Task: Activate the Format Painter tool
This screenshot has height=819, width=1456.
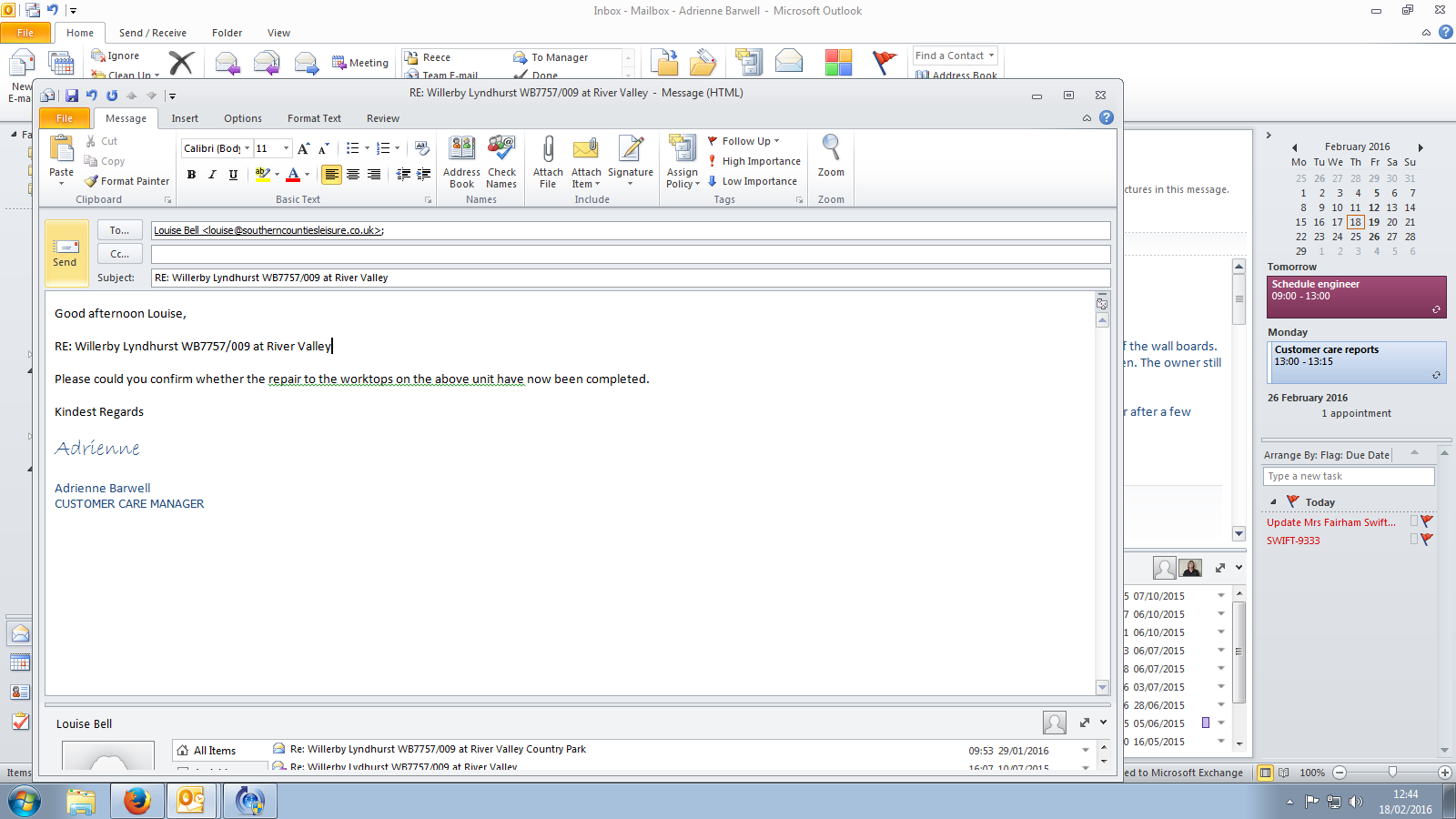Action: pyautogui.click(x=127, y=181)
